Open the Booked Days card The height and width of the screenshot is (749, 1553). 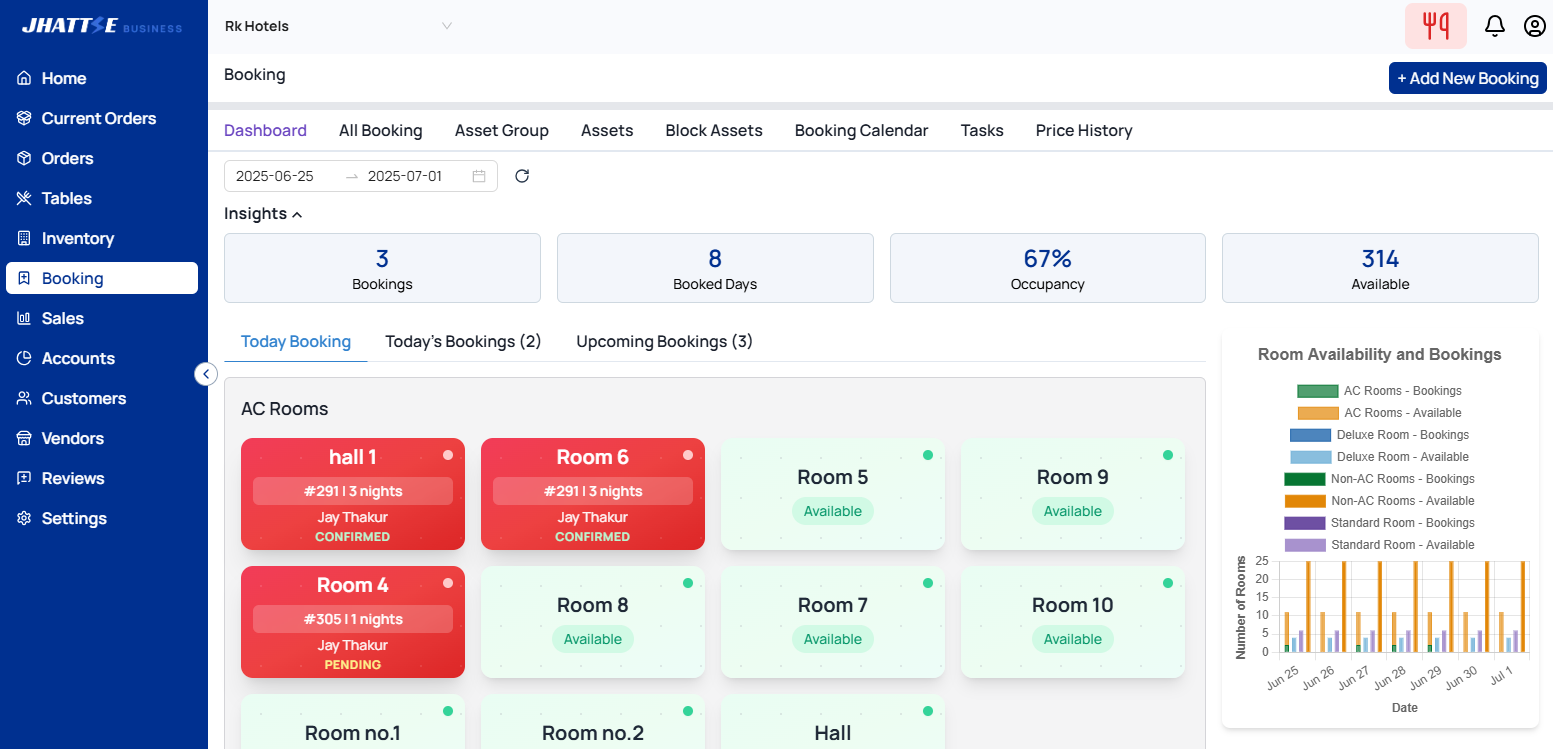[715, 268]
